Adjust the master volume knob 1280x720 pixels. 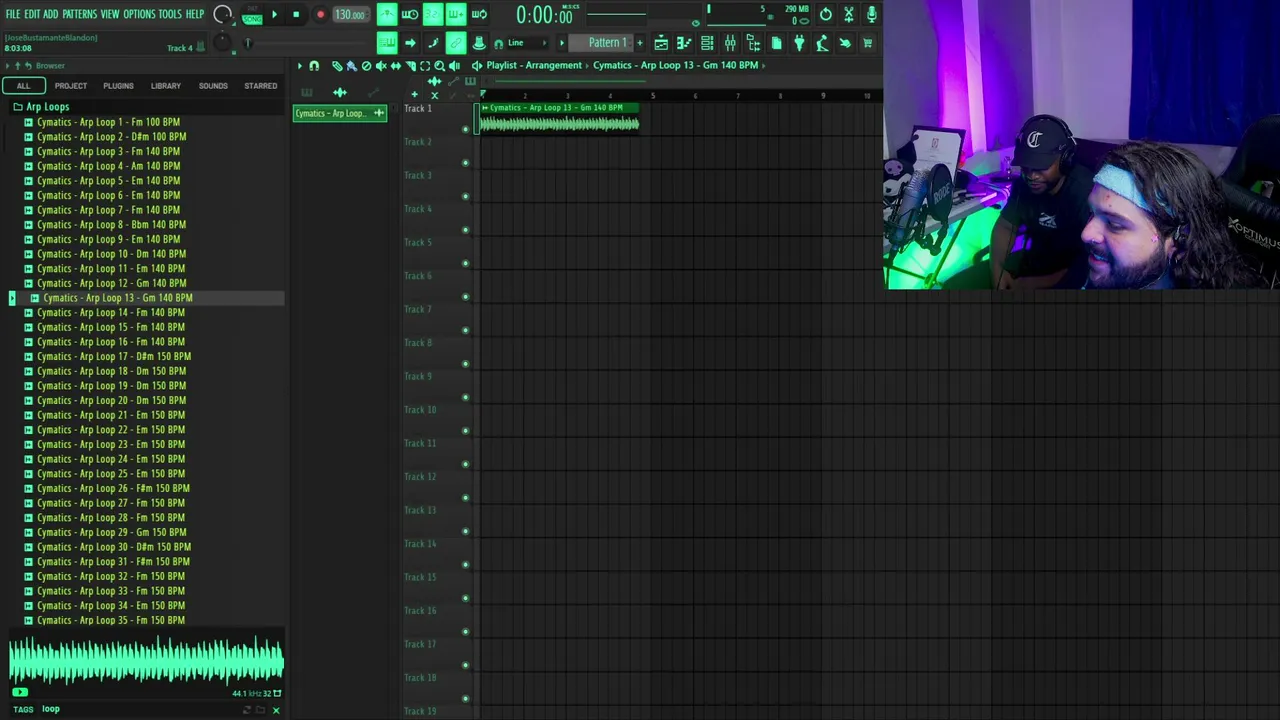click(223, 13)
